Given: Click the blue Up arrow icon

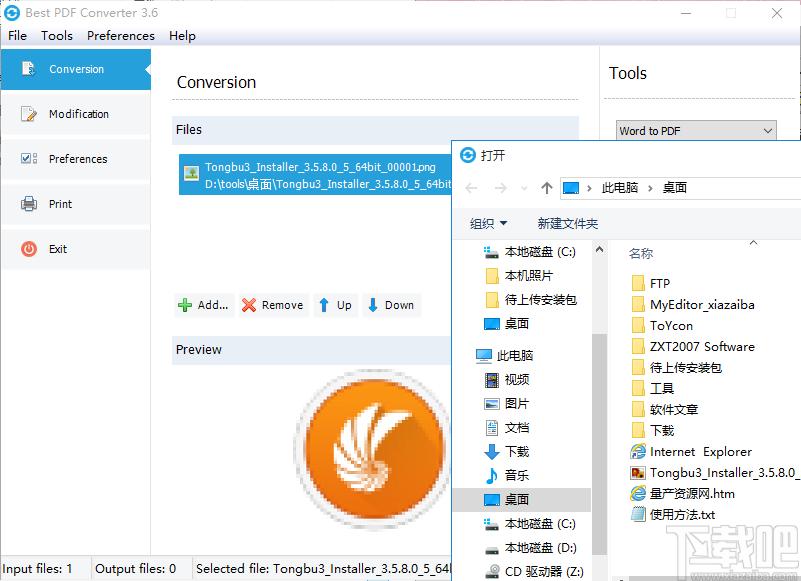Looking at the screenshot, I should pyautogui.click(x=323, y=305).
